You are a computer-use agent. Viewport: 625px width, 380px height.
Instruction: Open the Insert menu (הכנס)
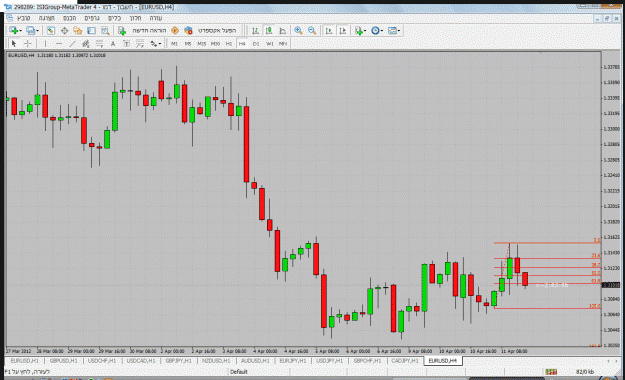(x=70, y=18)
